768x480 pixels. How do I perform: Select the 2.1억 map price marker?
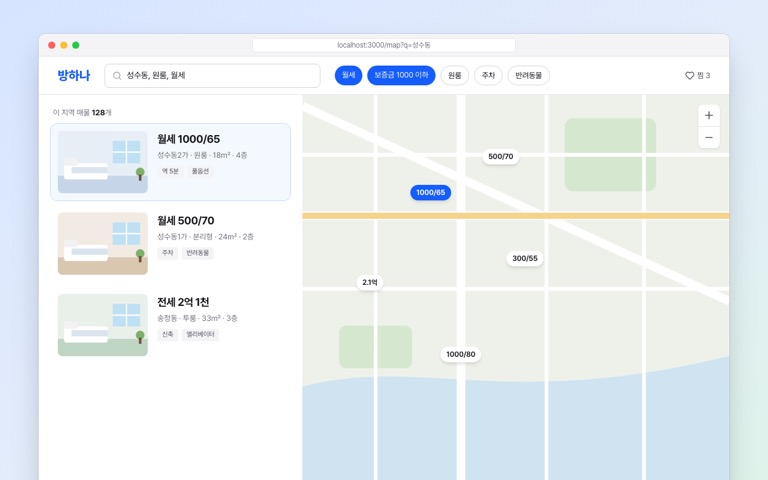click(x=370, y=282)
